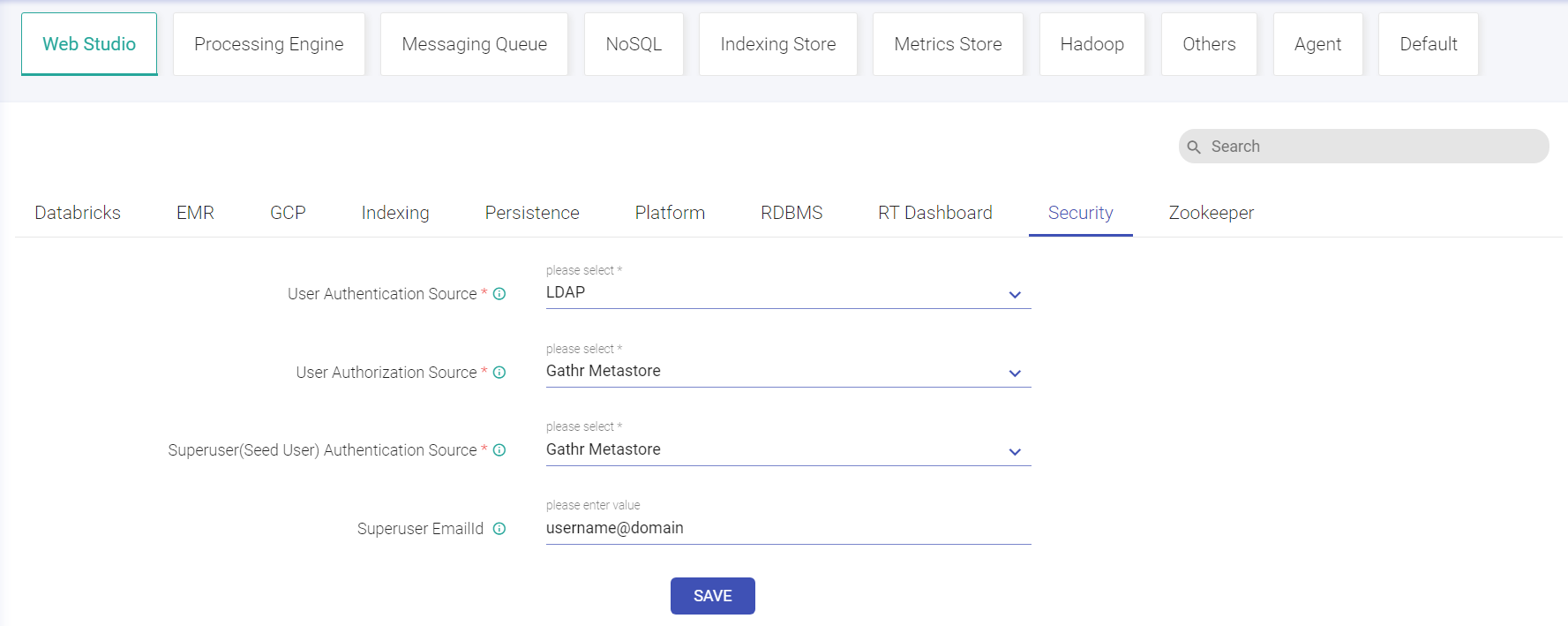Screen dimensions: 1568x626
Task: Expand the User Authentication Source LDAP dropdown
Action: (x=1015, y=295)
